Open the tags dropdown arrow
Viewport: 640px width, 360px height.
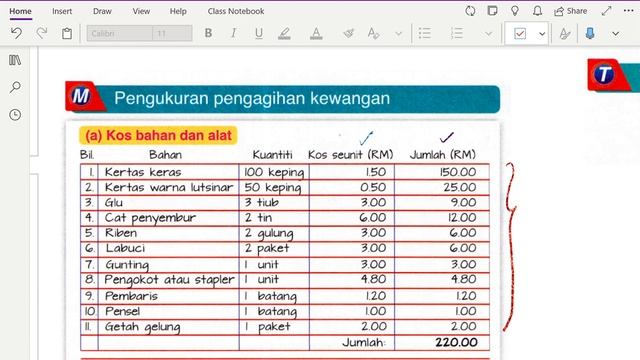coord(542,33)
